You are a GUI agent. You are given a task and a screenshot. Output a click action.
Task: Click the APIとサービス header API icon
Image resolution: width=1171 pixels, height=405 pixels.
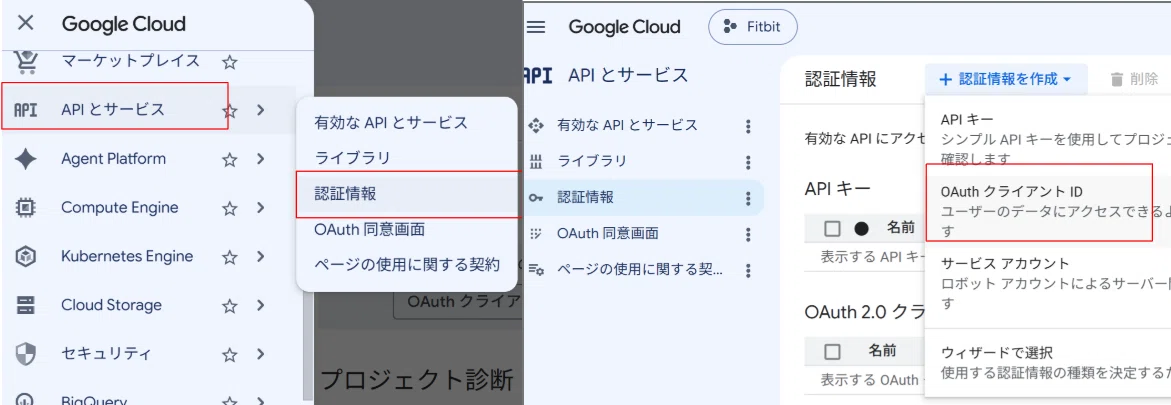point(538,75)
